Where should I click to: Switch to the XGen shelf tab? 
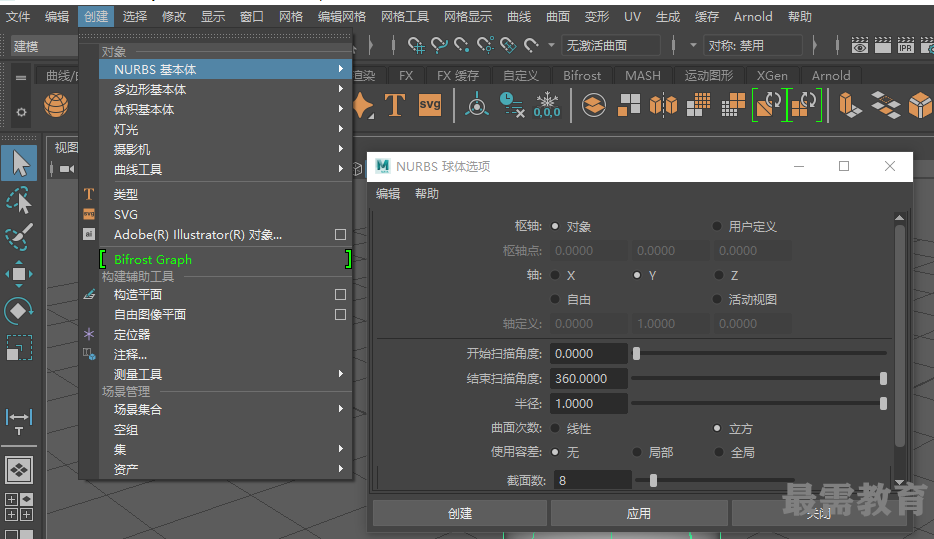772,76
